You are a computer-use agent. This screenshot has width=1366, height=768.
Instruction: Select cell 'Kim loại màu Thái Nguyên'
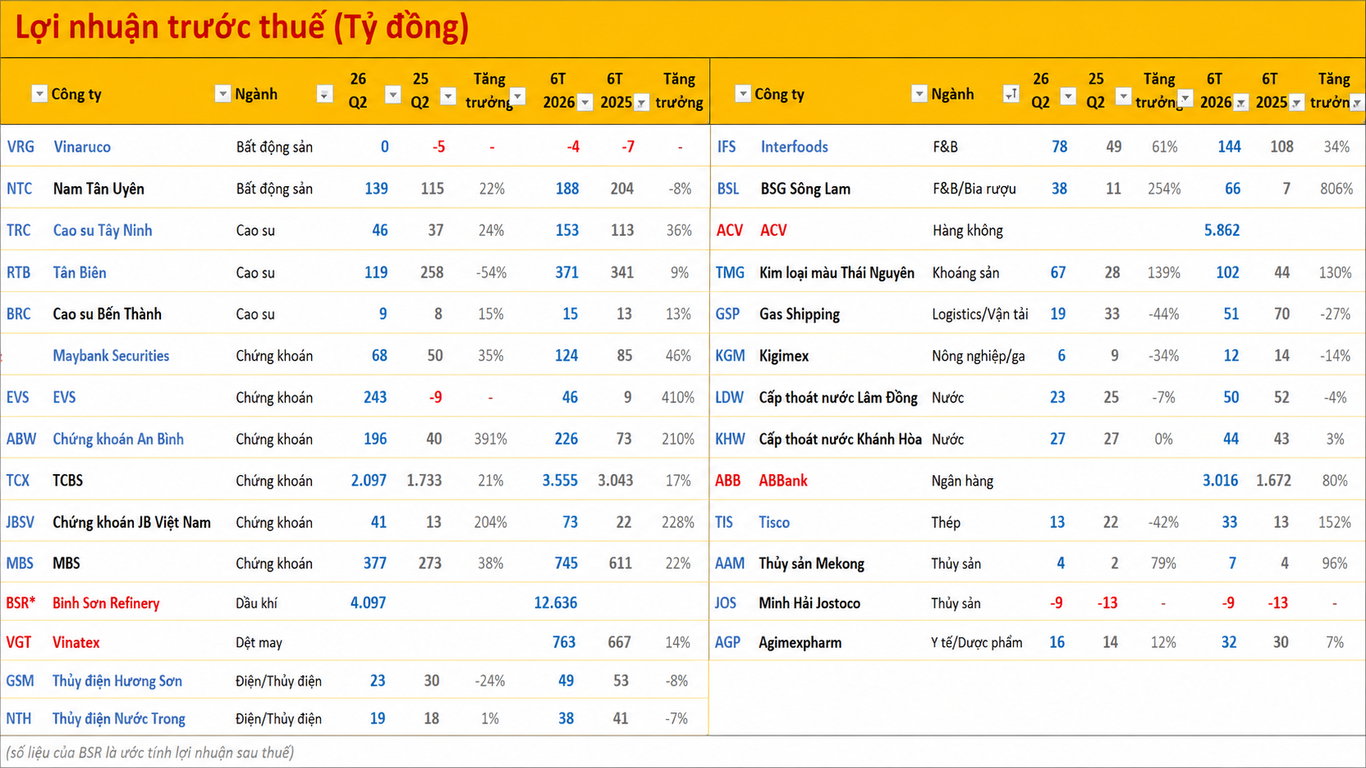836,273
